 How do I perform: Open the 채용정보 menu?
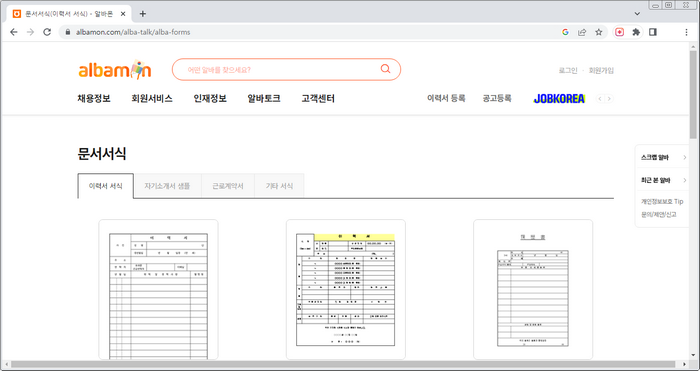[x=94, y=99]
